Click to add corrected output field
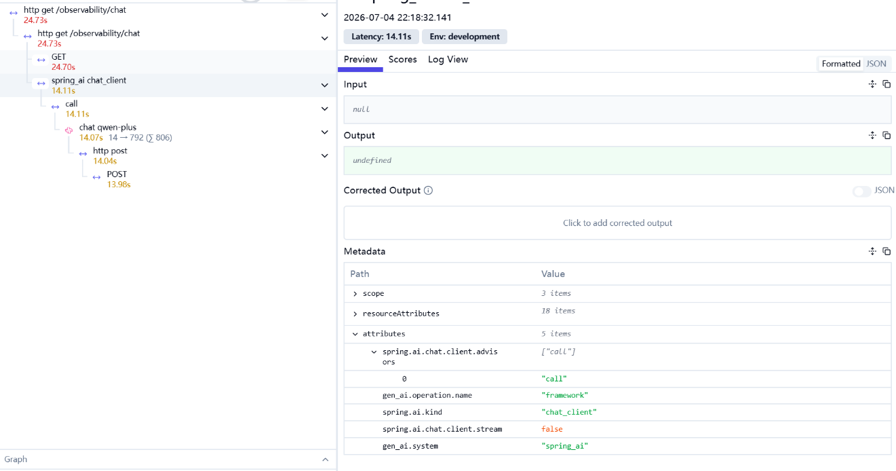This screenshot has width=896, height=471. [617, 223]
